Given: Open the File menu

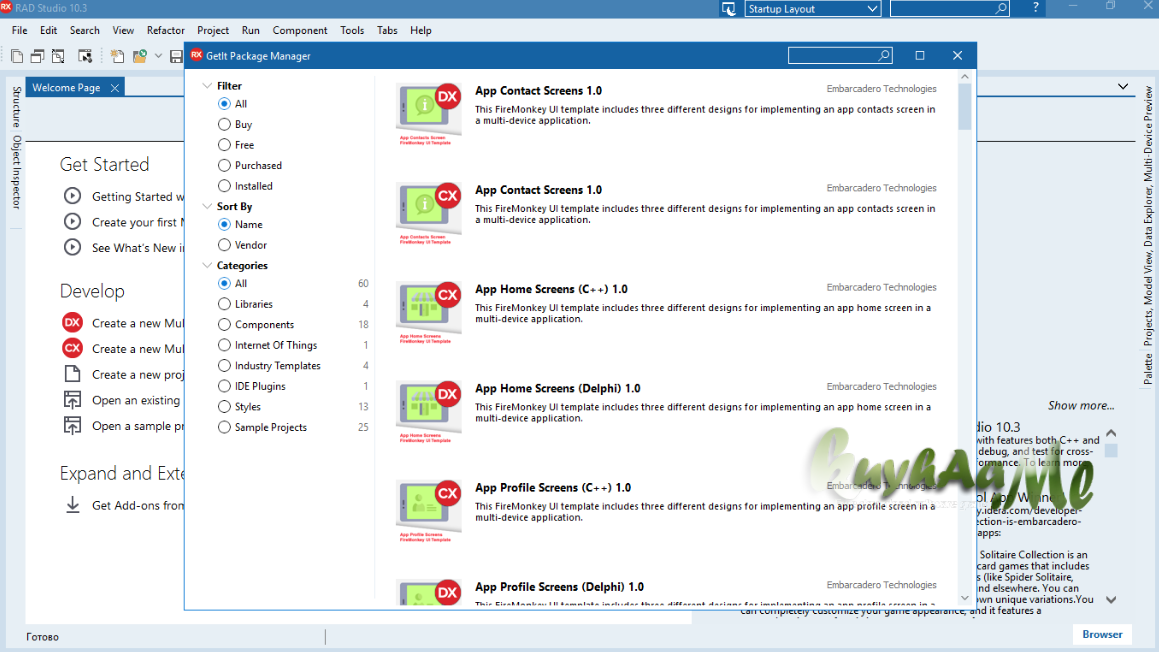Looking at the screenshot, I should click(x=20, y=30).
